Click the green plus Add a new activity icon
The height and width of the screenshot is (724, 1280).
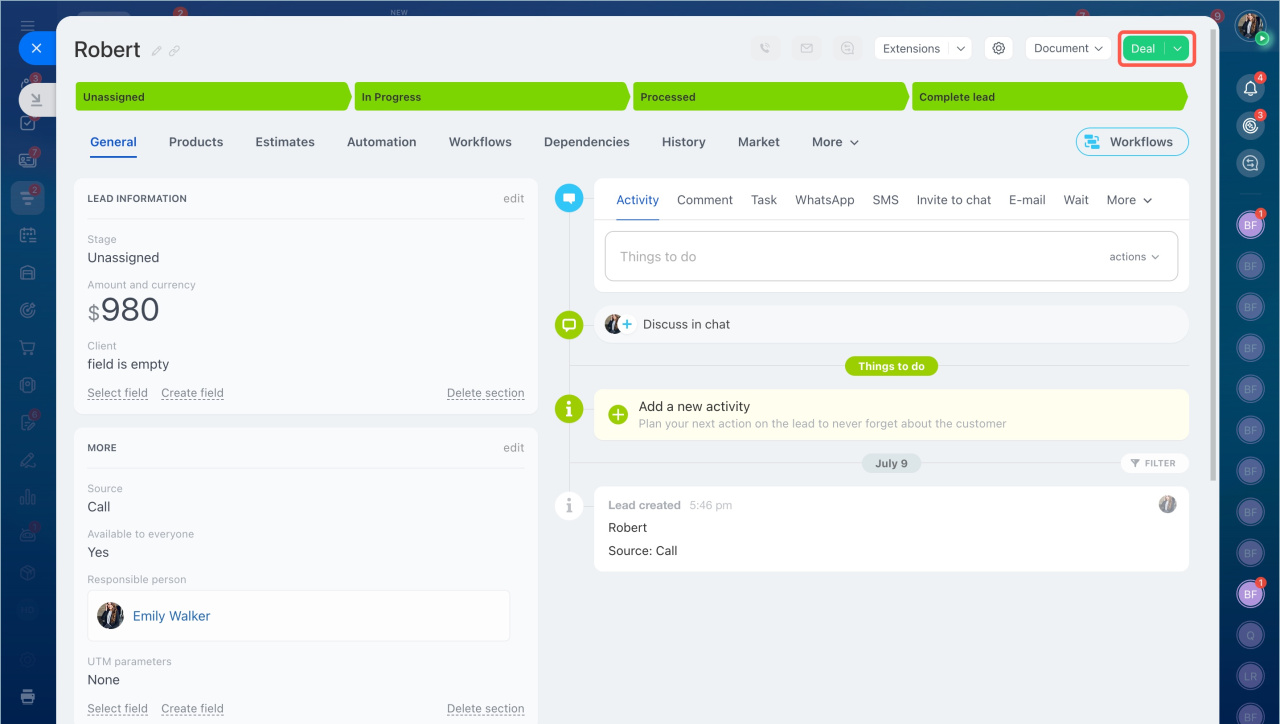click(618, 414)
